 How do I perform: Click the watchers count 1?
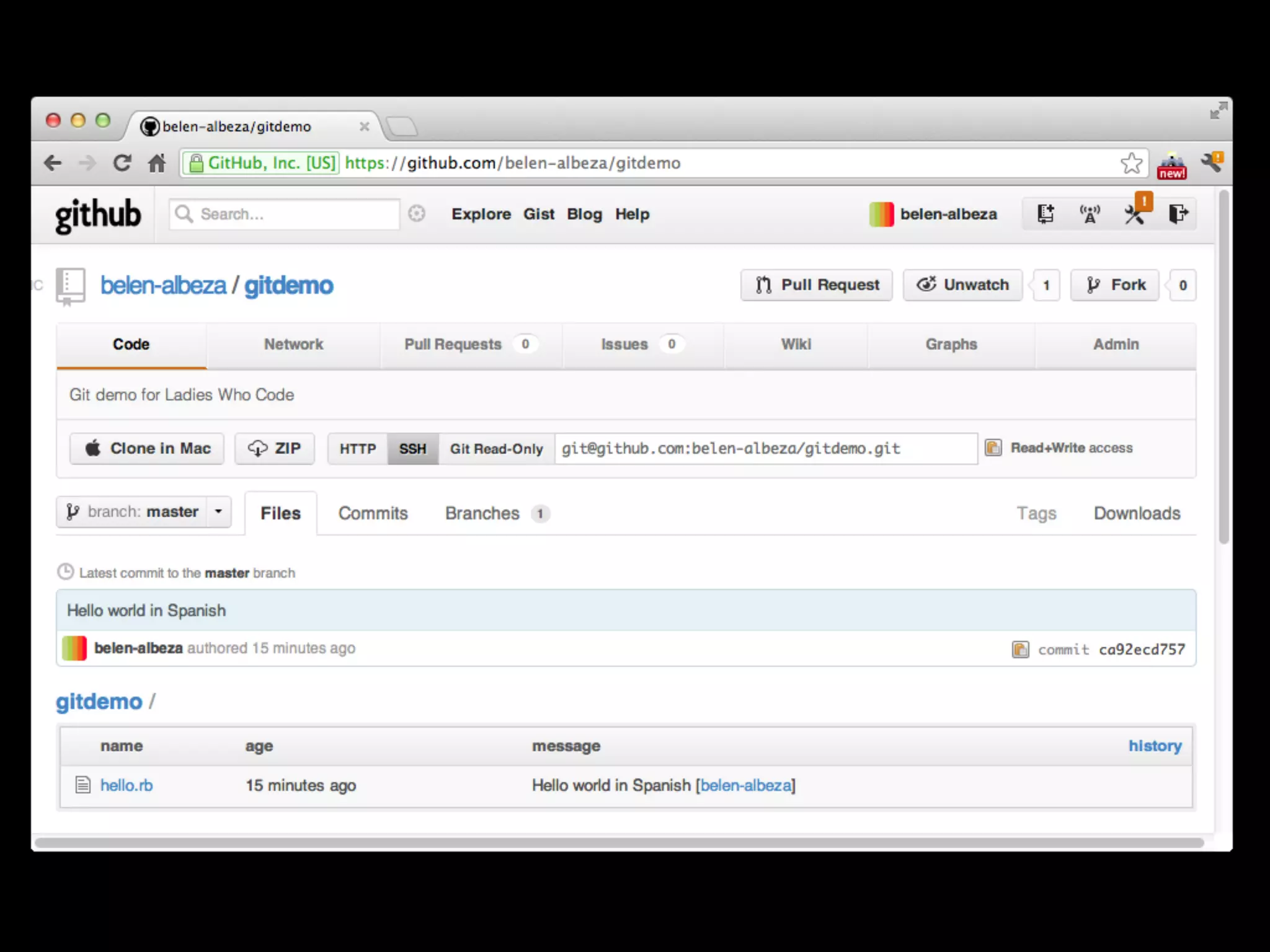(1047, 285)
